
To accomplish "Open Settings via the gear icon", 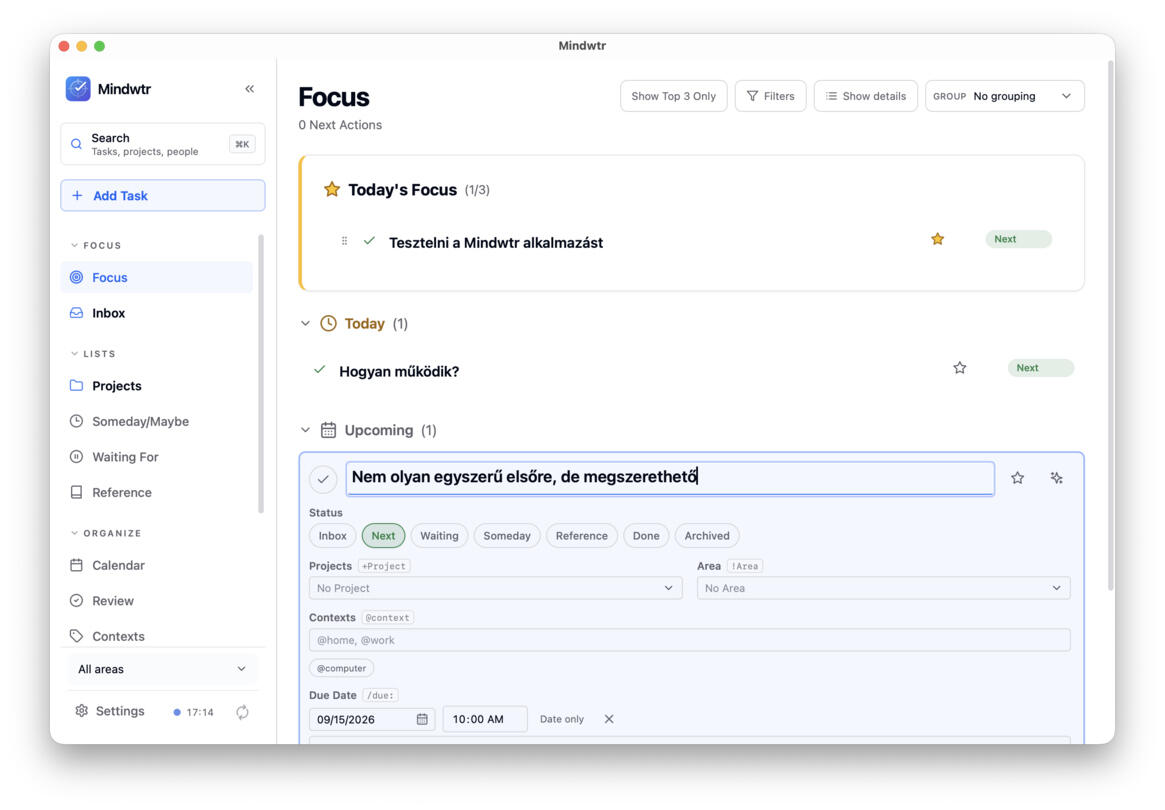I will coord(82,711).
